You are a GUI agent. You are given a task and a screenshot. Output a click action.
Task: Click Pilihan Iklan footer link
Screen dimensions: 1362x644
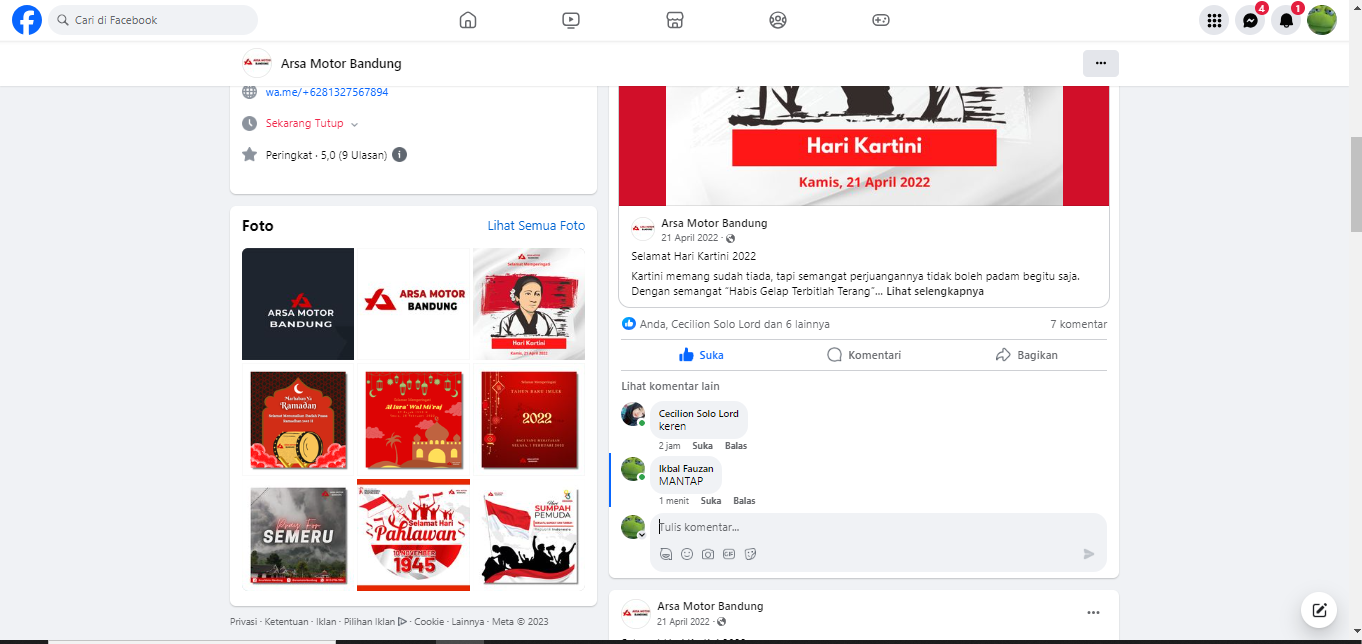375,621
